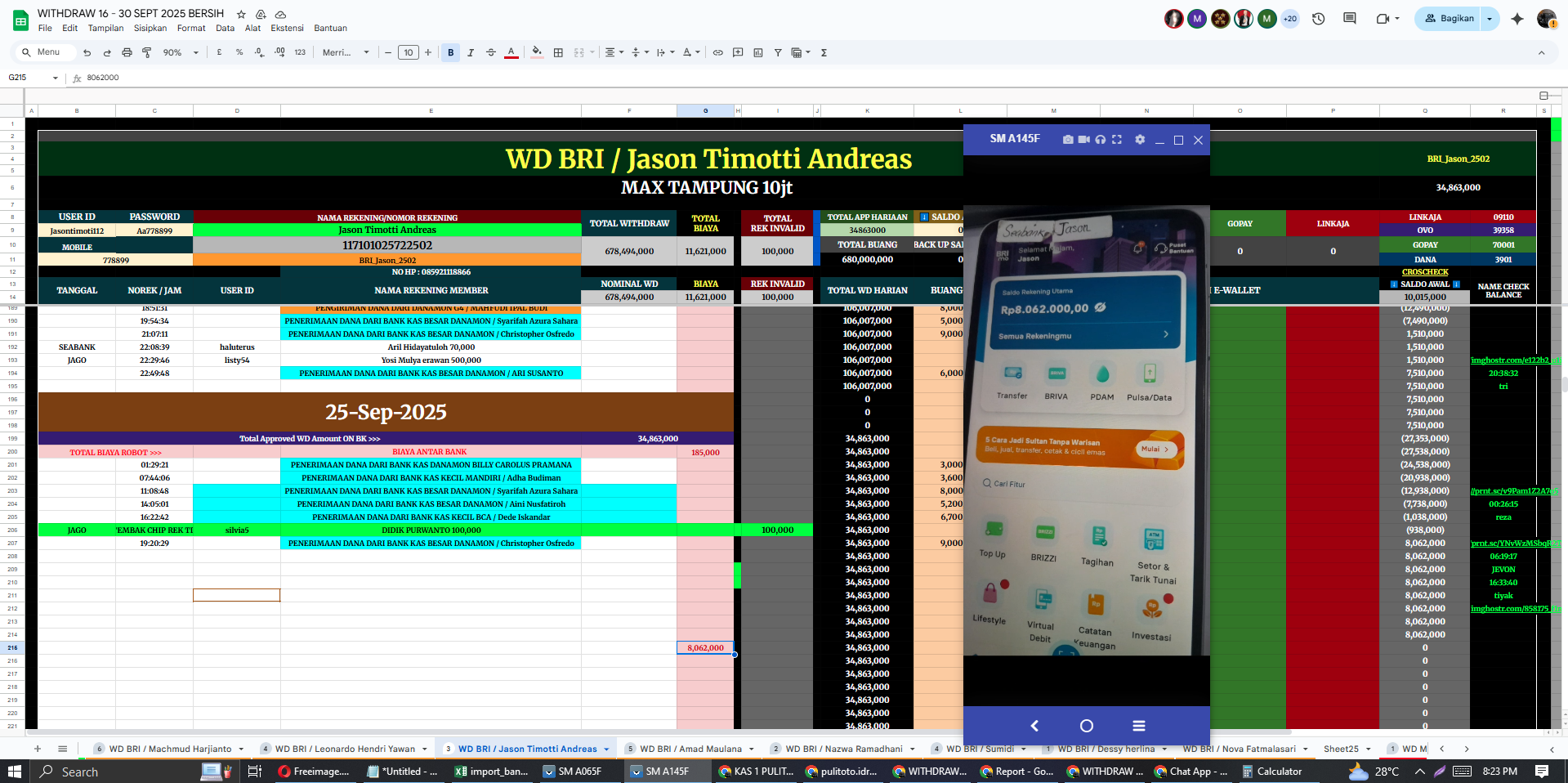Toggle bold formatting
Image resolution: width=1568 pixels, height=783 pixels.
[450, 52]
